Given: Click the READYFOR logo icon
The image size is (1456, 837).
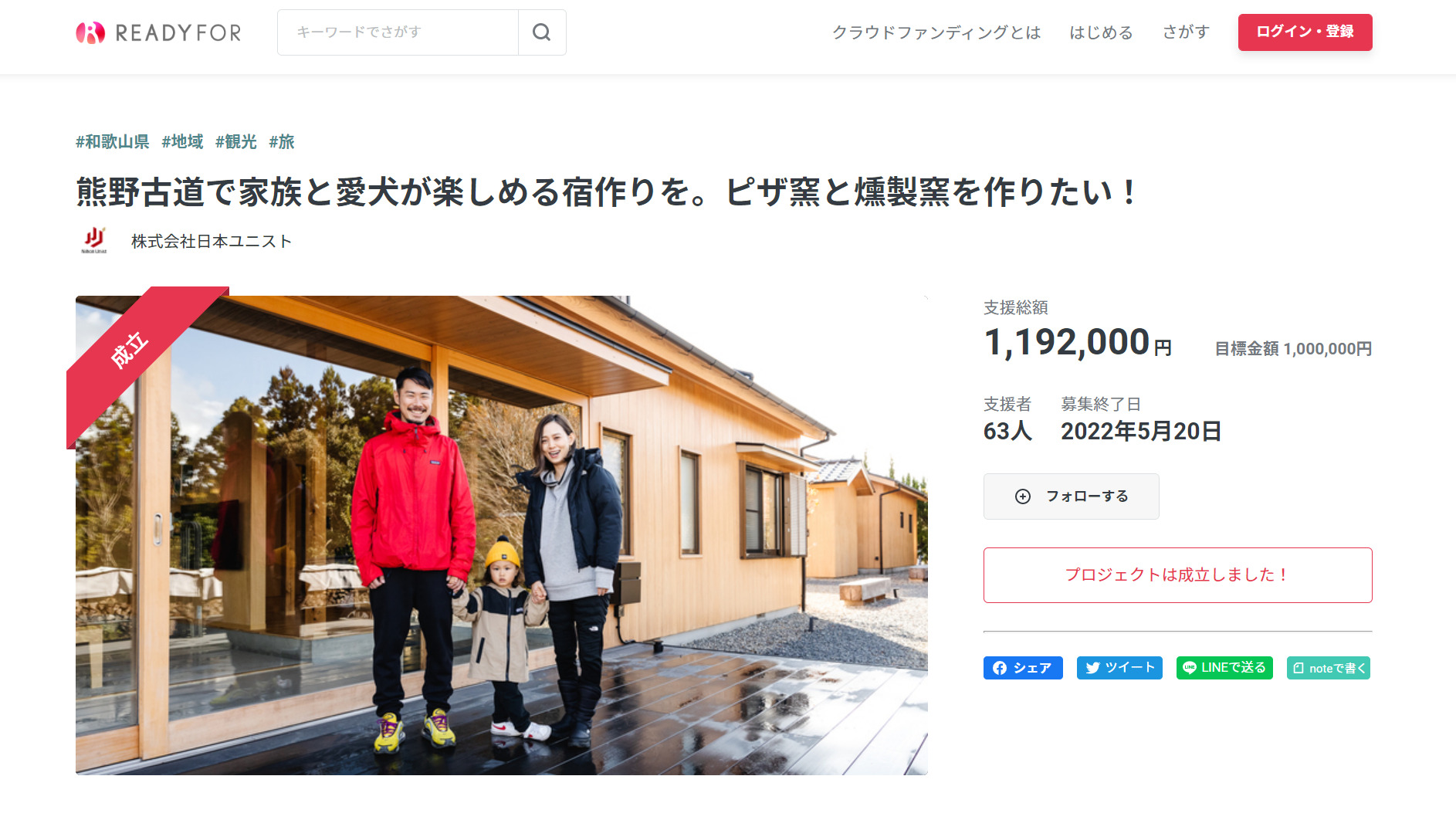Looking at the screenshot, I should (90, 32).
